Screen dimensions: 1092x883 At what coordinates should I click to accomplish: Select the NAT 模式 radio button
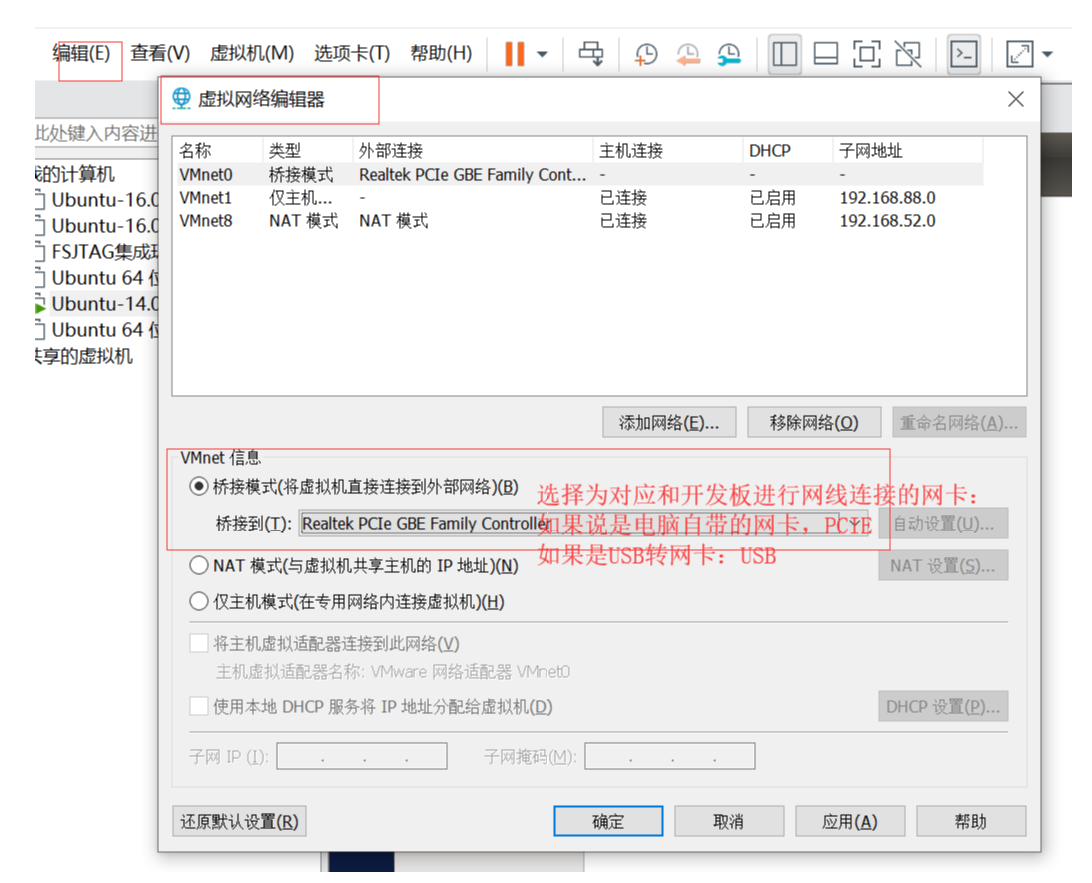coord(198,565)
